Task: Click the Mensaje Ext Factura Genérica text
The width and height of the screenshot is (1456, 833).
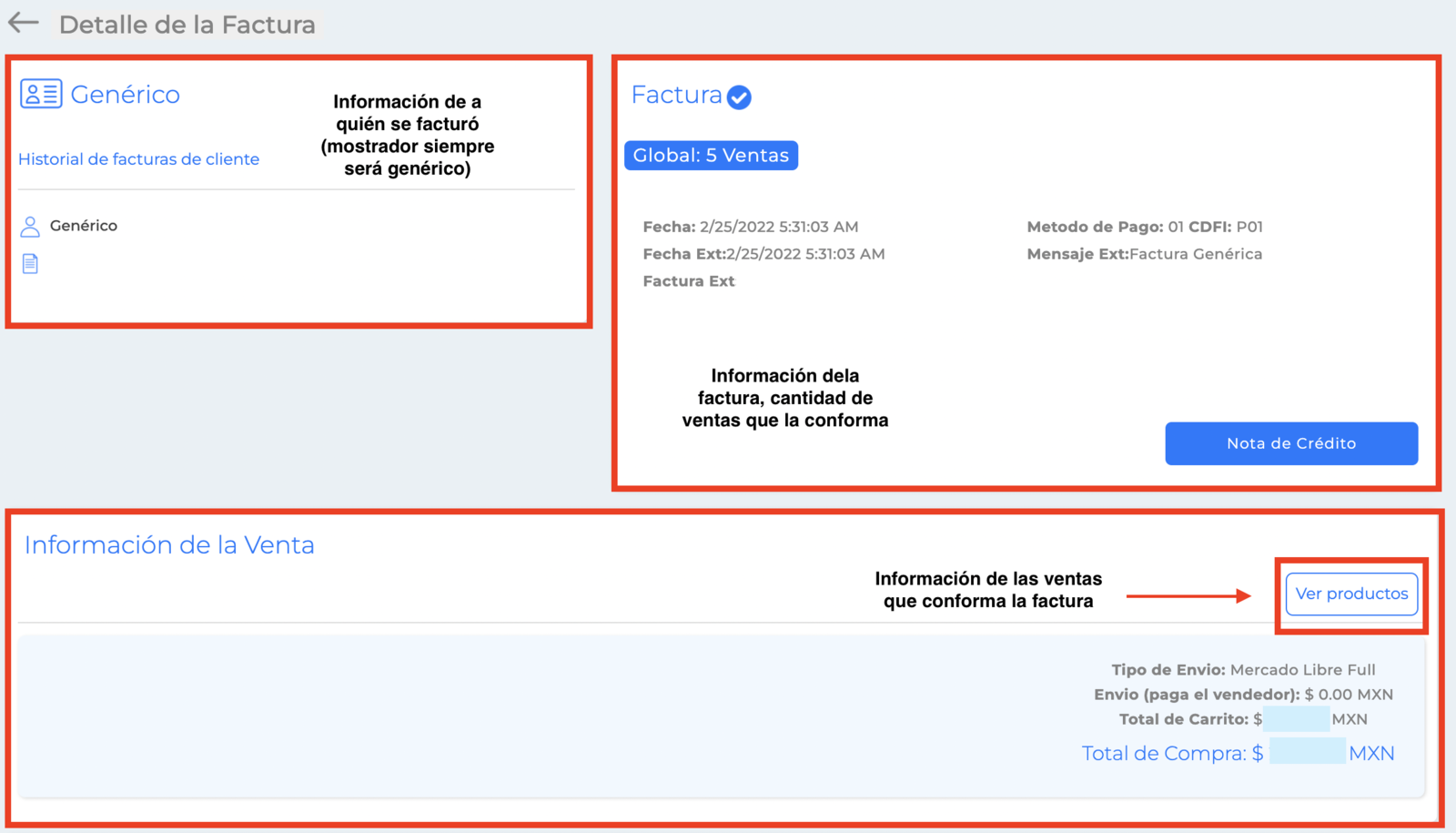Action: pos(1145,254)
